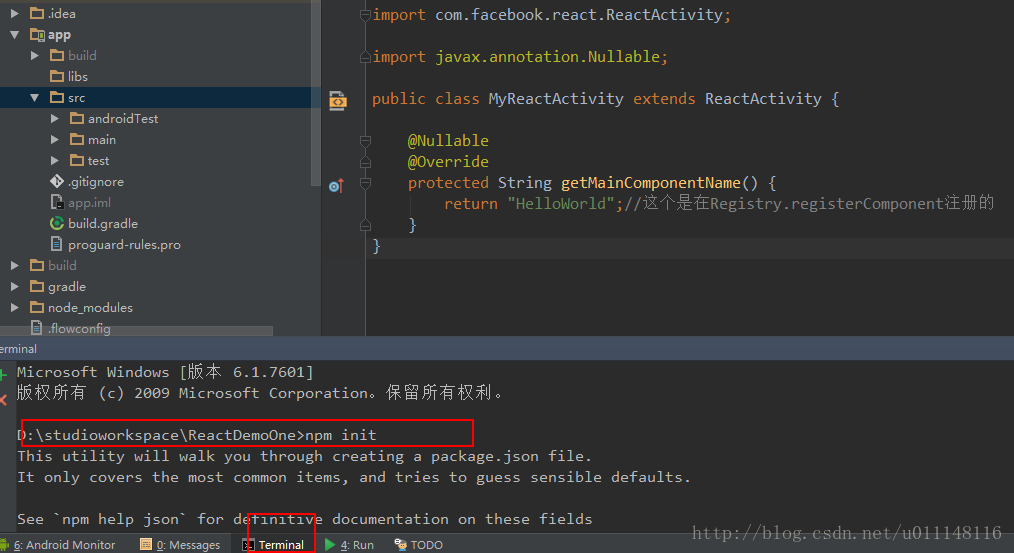
Task: Fold the import block at first import line
Action: point(365,15)
